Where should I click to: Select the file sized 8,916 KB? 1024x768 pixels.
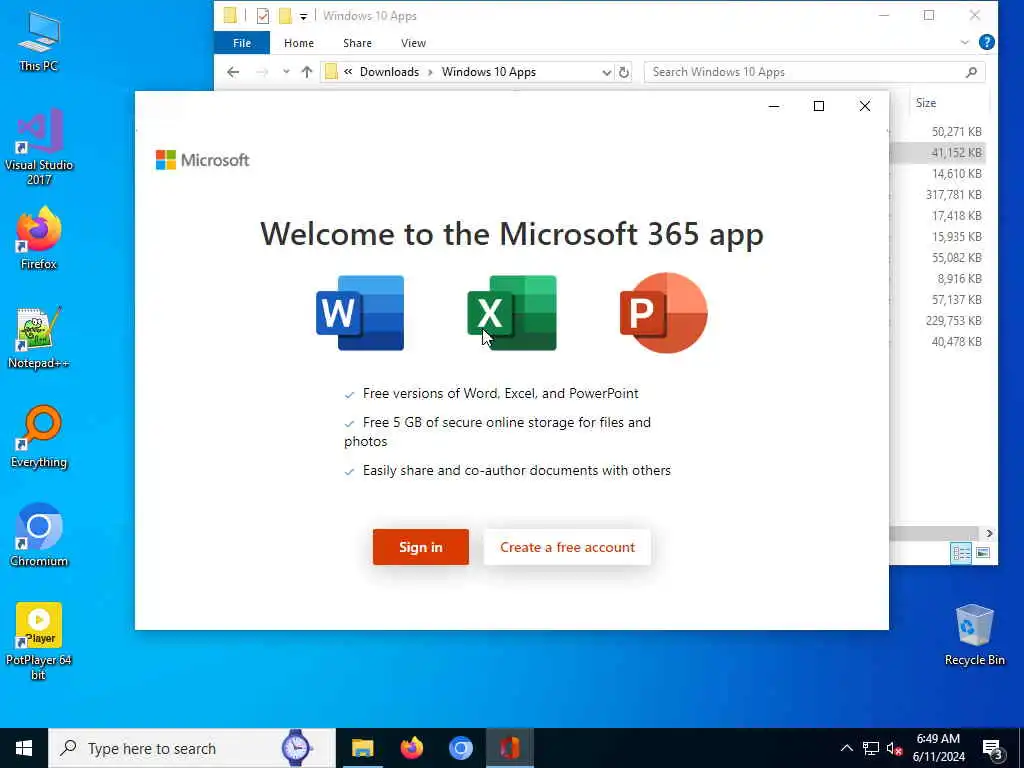coord(959,279)
